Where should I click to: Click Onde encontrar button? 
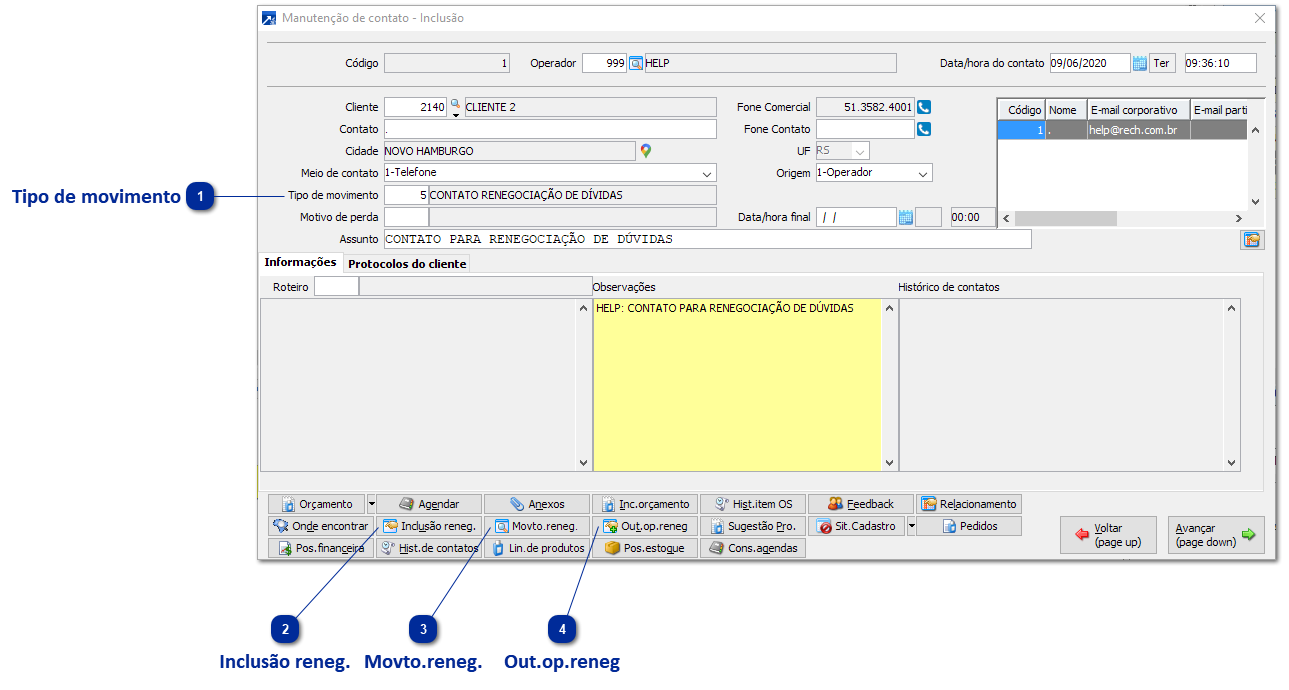point(321,526)
